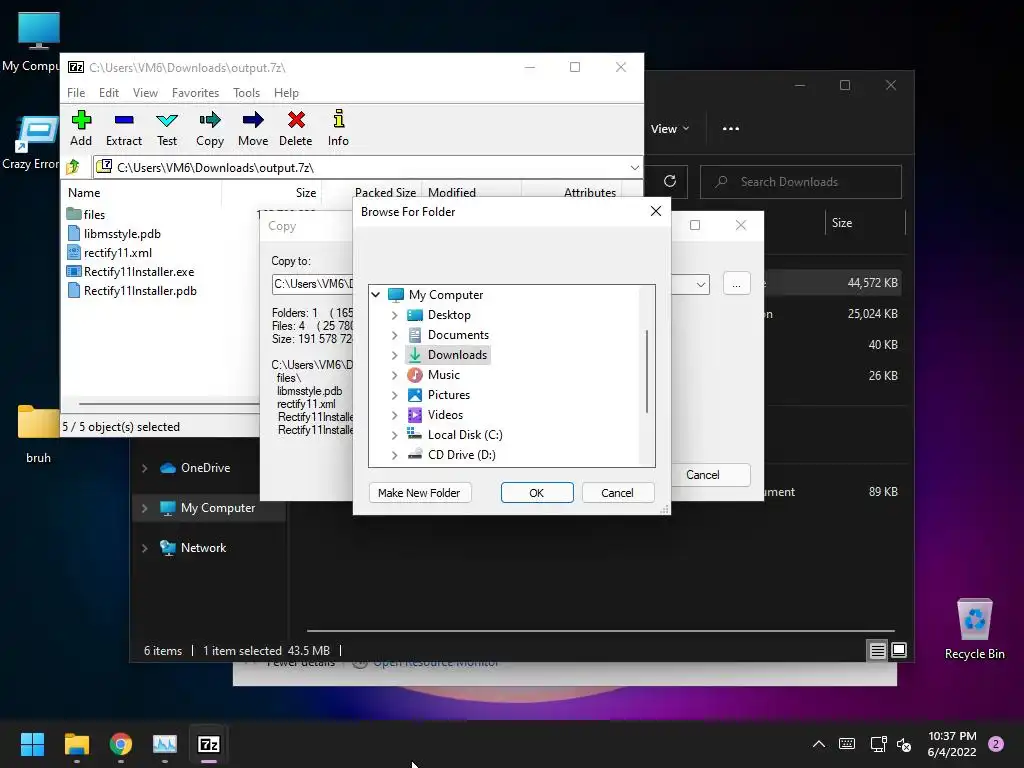Open the View menu in 7-Zip
This screenshot has width=1024, height=768.
145,93
